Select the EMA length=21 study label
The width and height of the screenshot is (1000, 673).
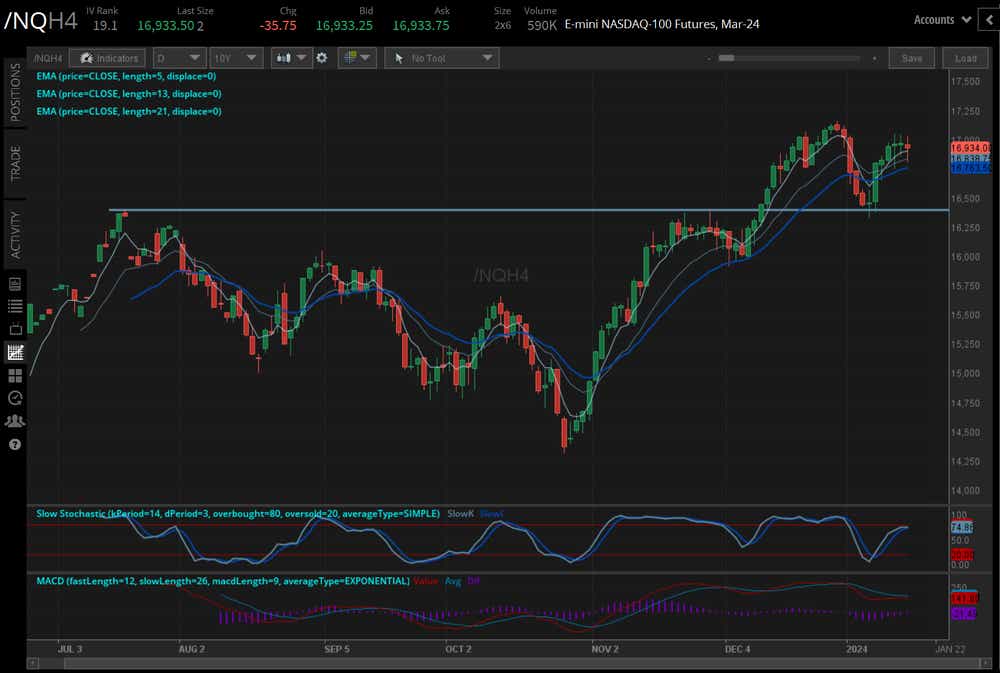[129, 111]
